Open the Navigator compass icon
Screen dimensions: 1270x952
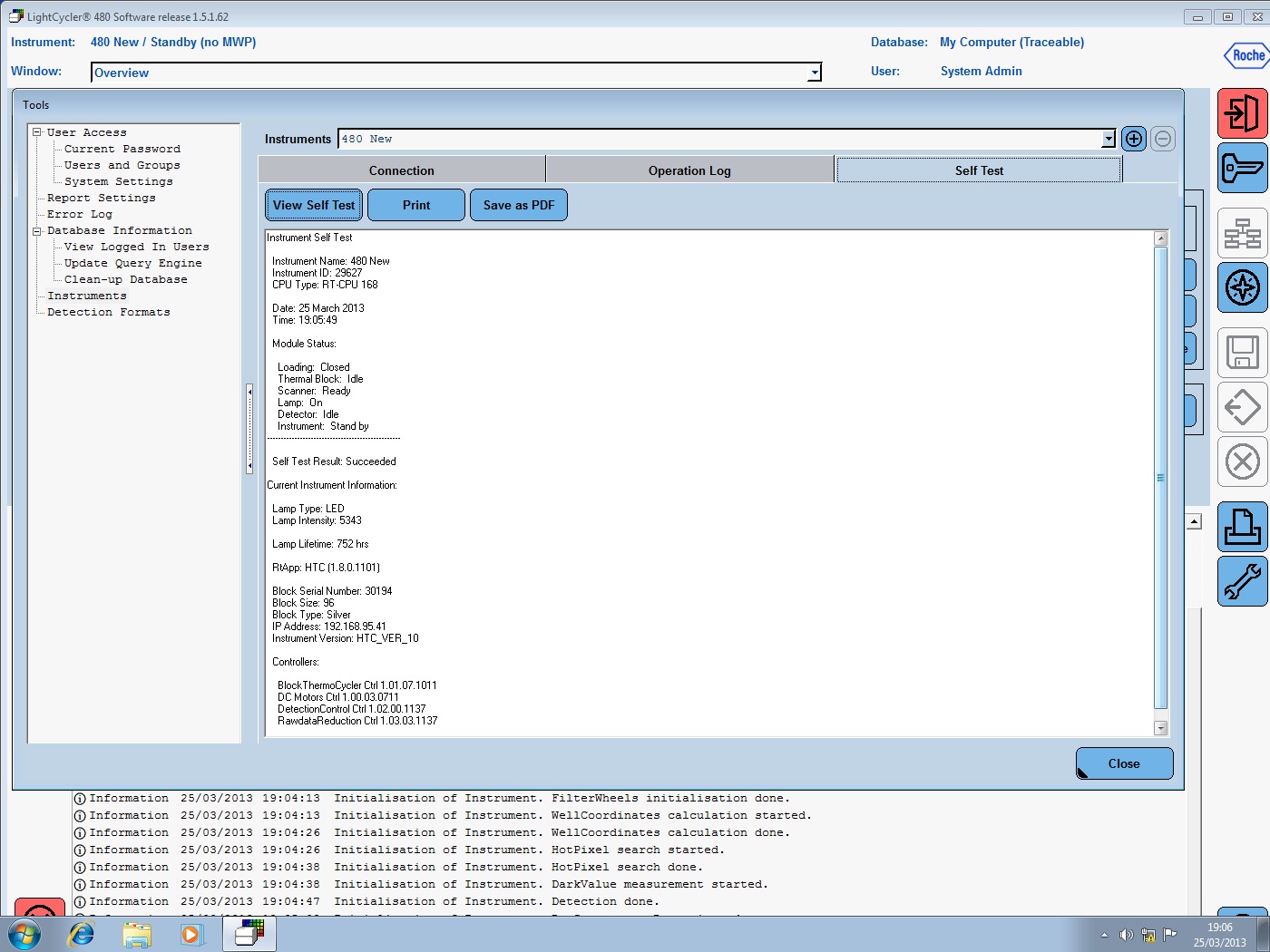point(1242,287)
